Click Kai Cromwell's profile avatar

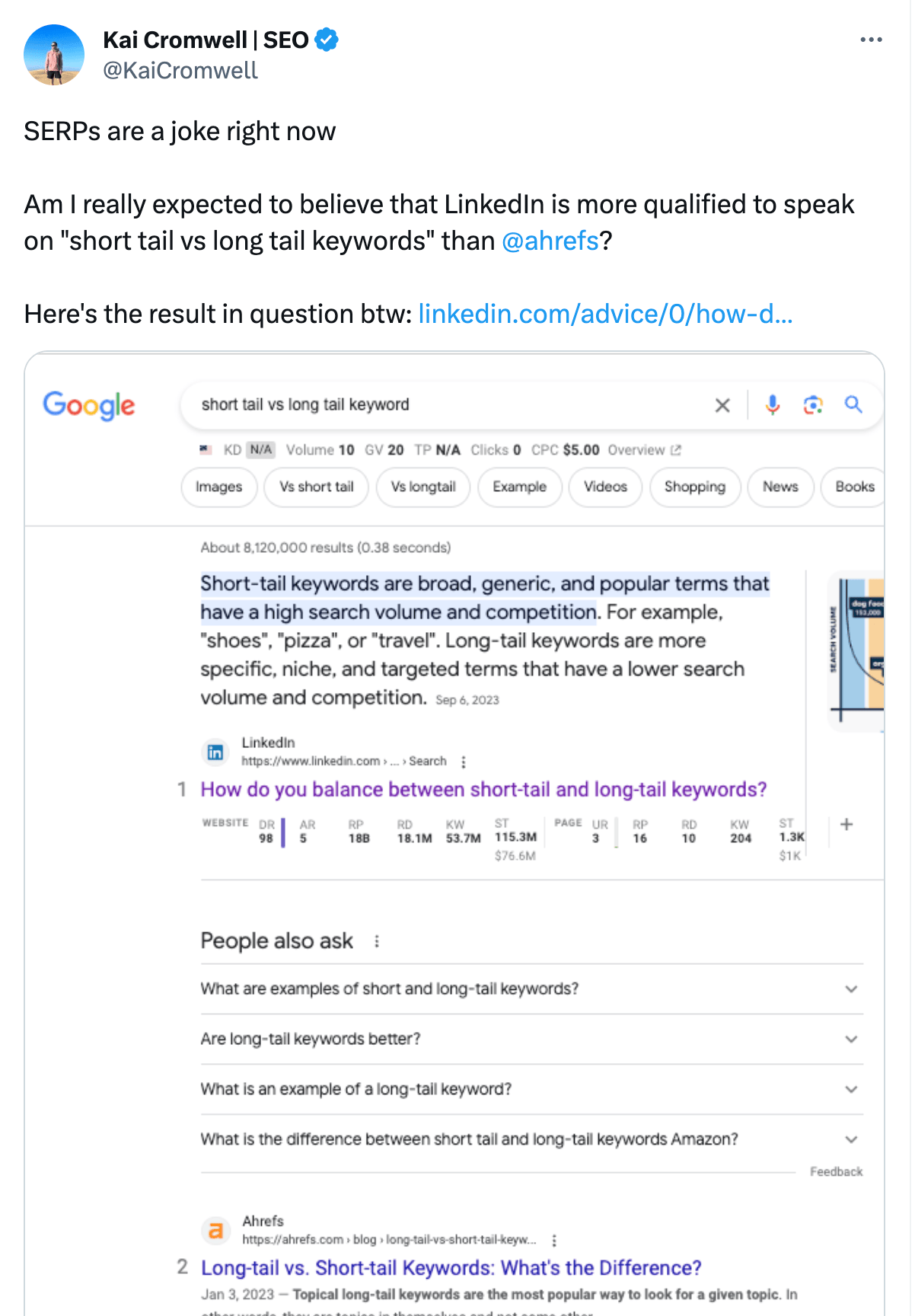(54, 55)
